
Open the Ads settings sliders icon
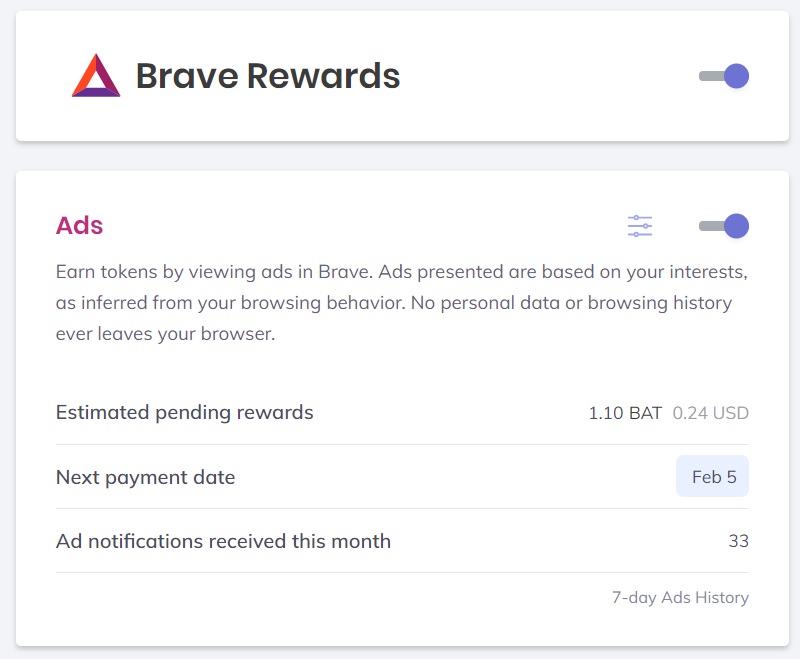[640, 226]
